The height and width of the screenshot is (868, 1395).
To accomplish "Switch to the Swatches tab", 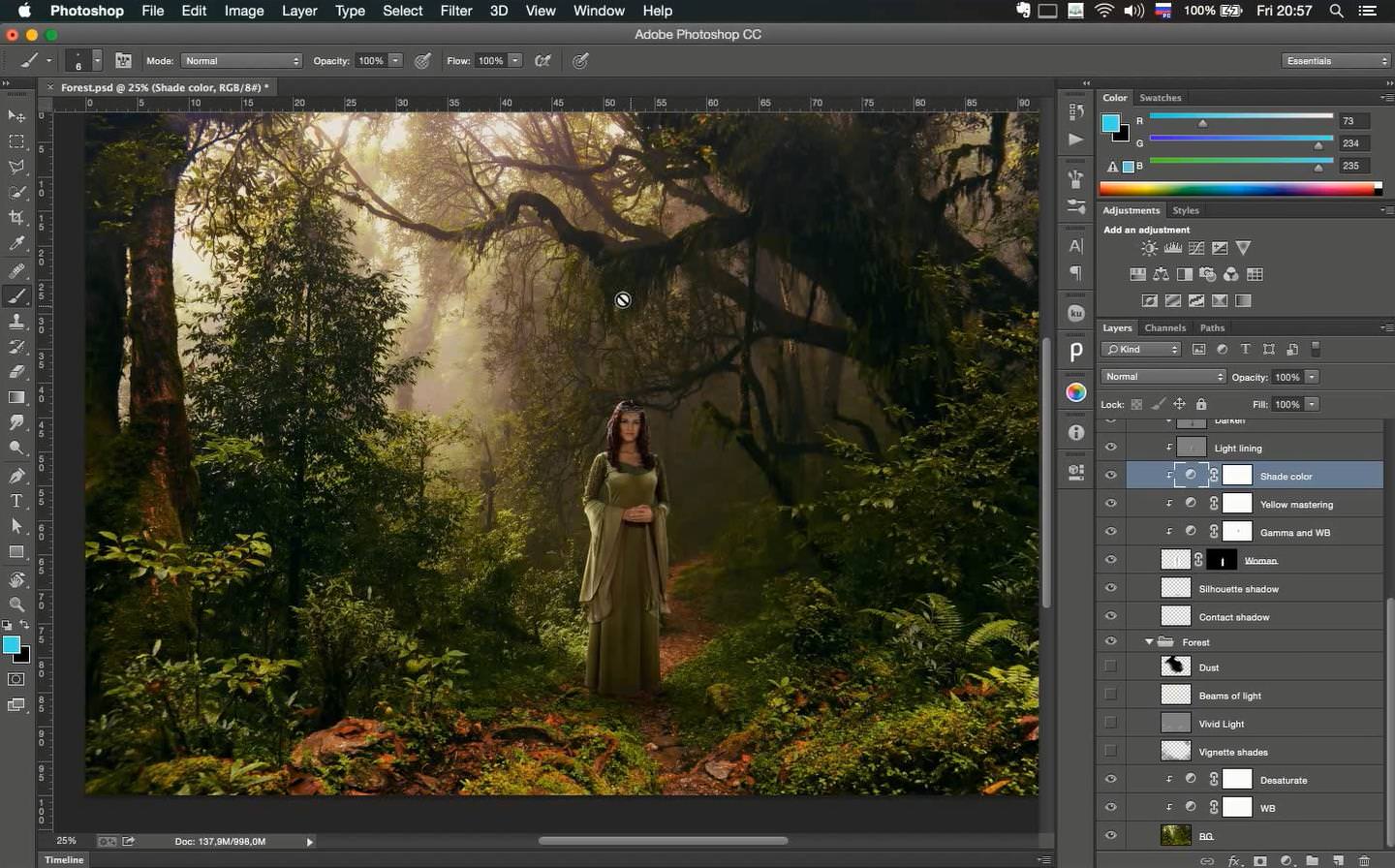I will [1160, 98].
